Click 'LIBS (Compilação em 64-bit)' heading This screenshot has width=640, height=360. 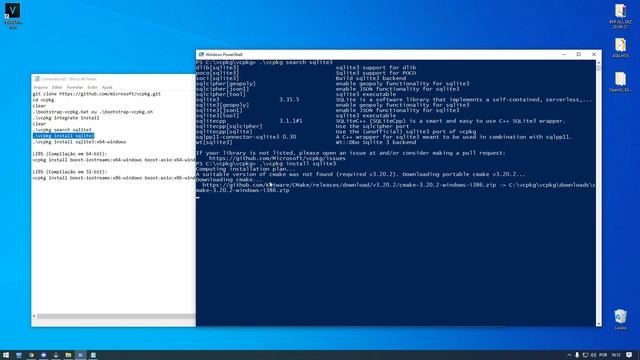tap(70, 154)
